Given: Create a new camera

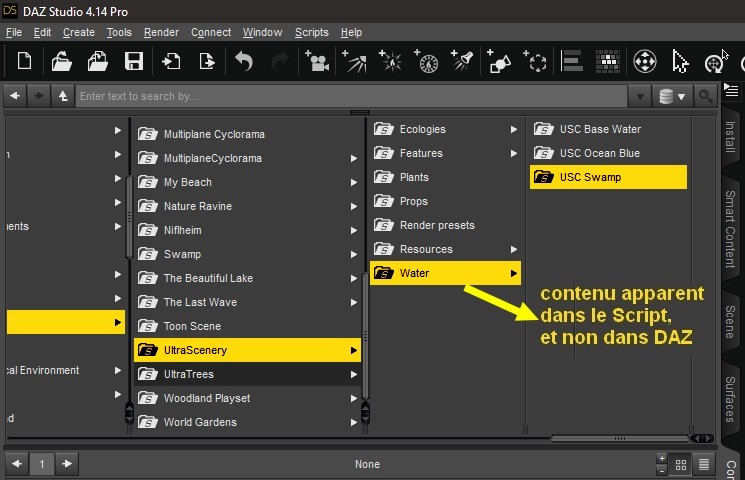Looking at the screenshot, I should 317,61.
